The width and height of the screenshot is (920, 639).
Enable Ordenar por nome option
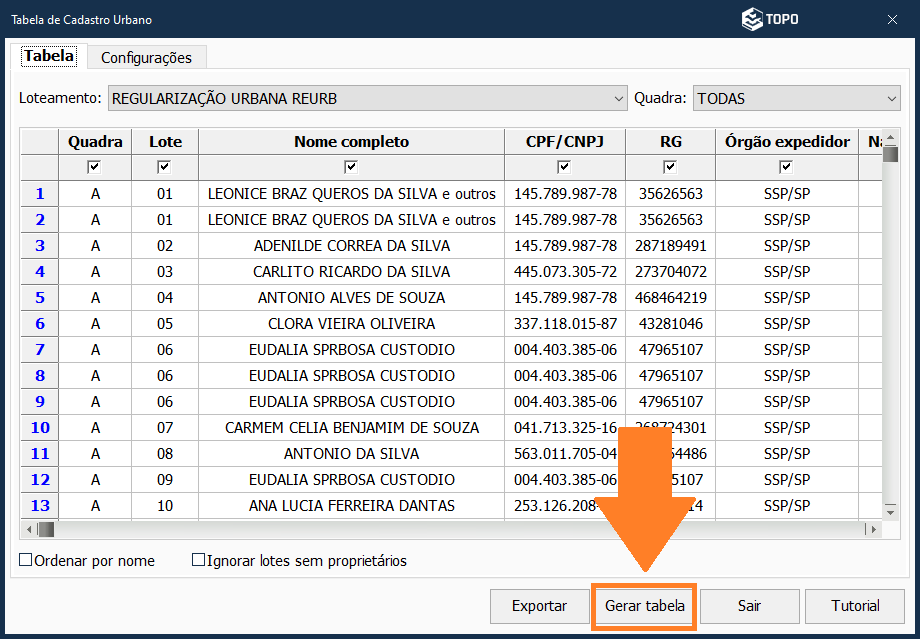[26, 561]
